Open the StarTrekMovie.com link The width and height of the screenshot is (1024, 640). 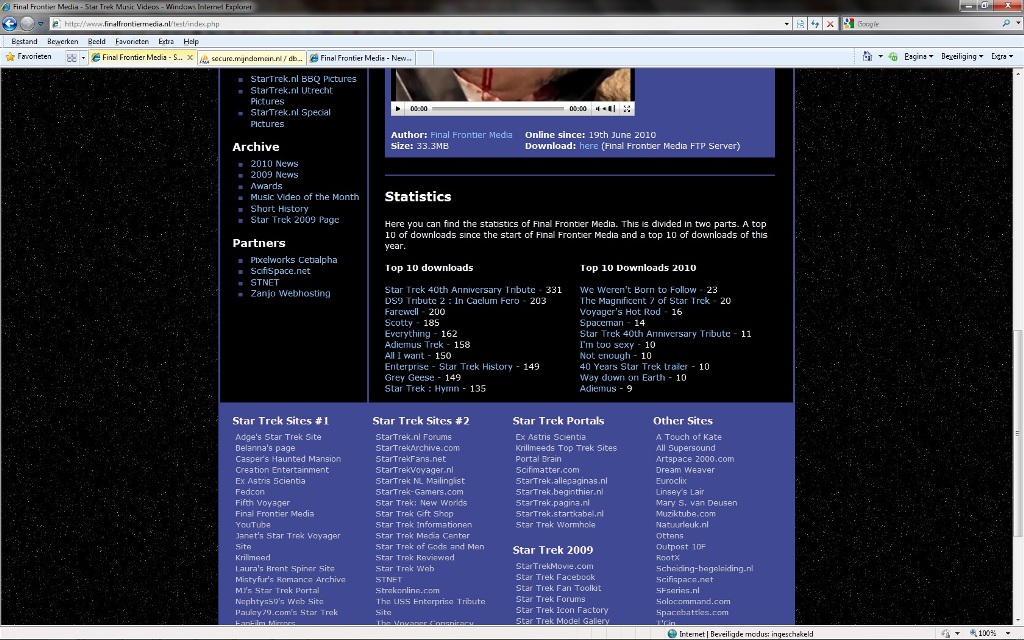[554, 566]
